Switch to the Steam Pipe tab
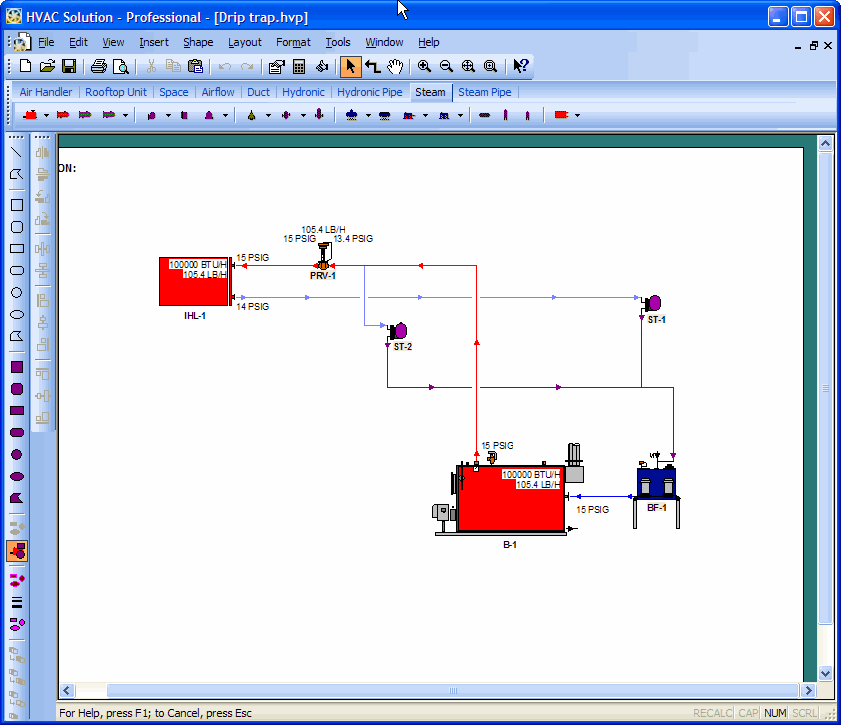The width and height of the screenshot is (841, 725). [x=484, y=92]
